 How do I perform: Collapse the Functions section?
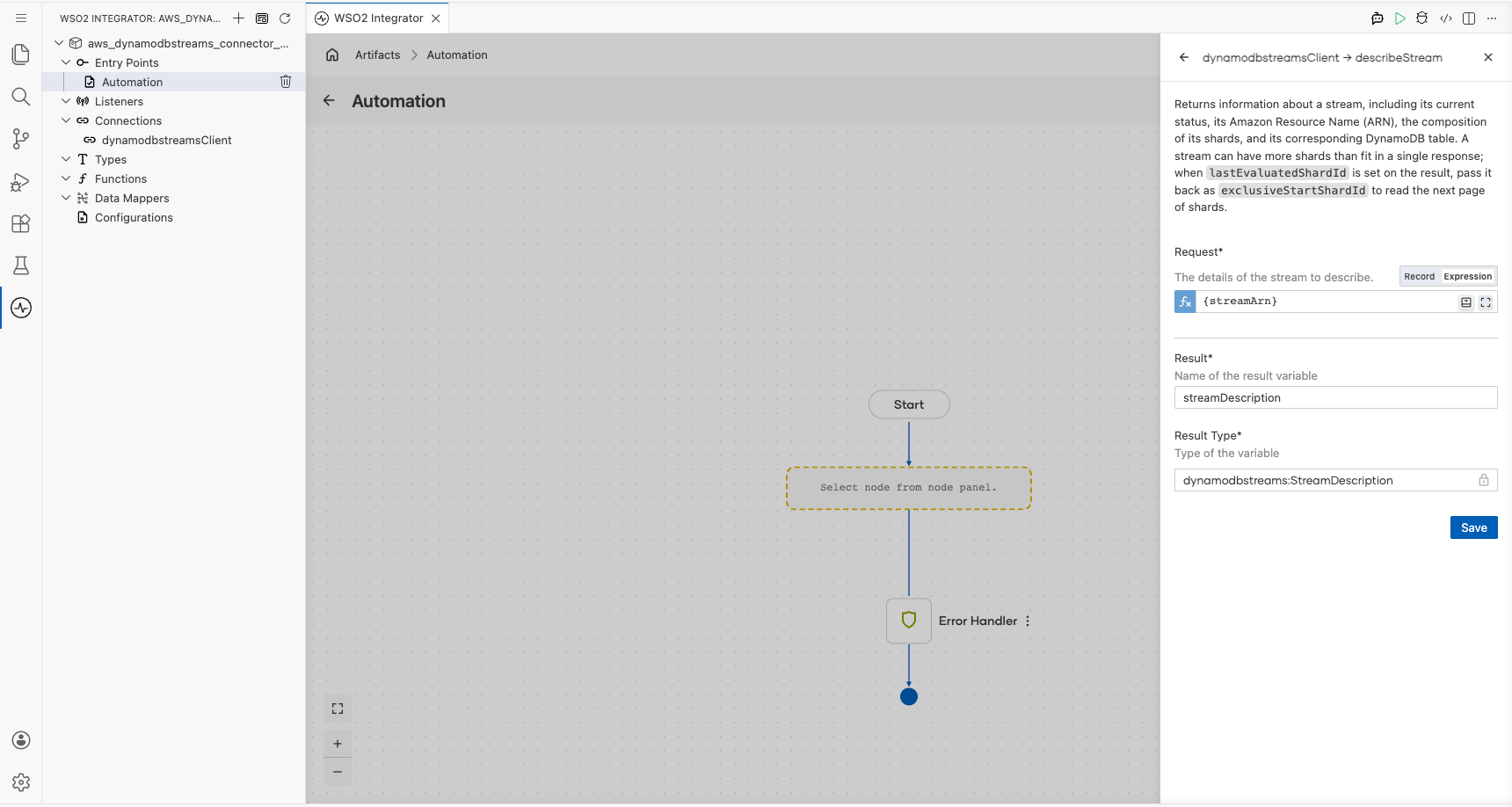tap(66, 178)
